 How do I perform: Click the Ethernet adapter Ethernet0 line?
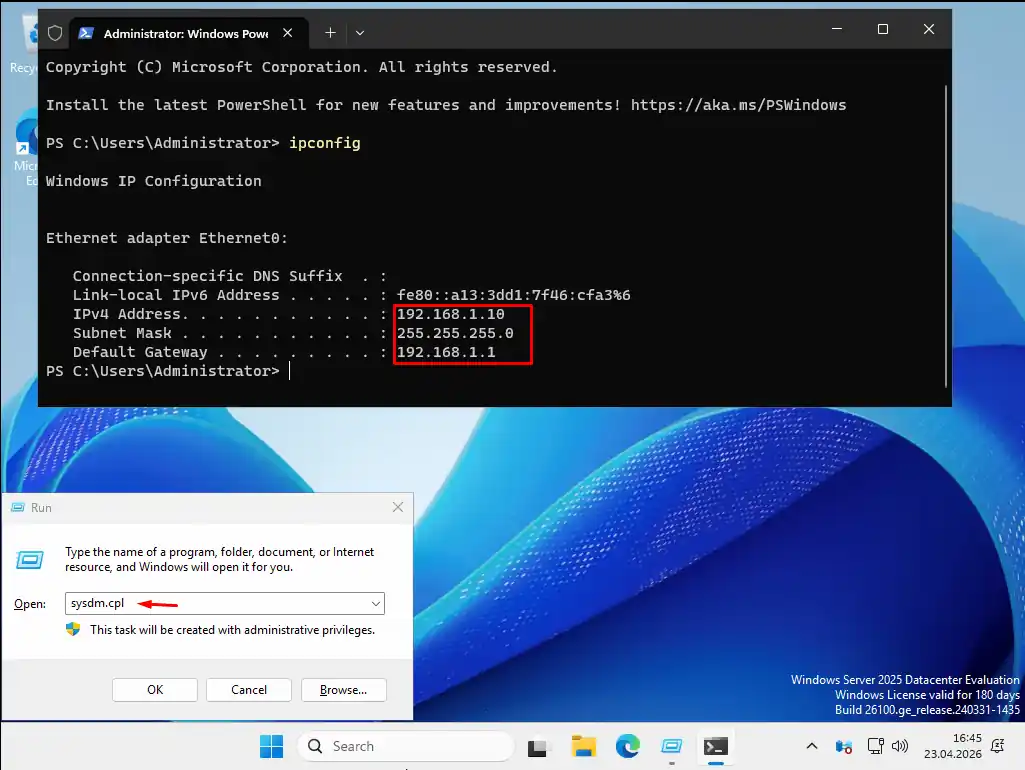[167, 238]
